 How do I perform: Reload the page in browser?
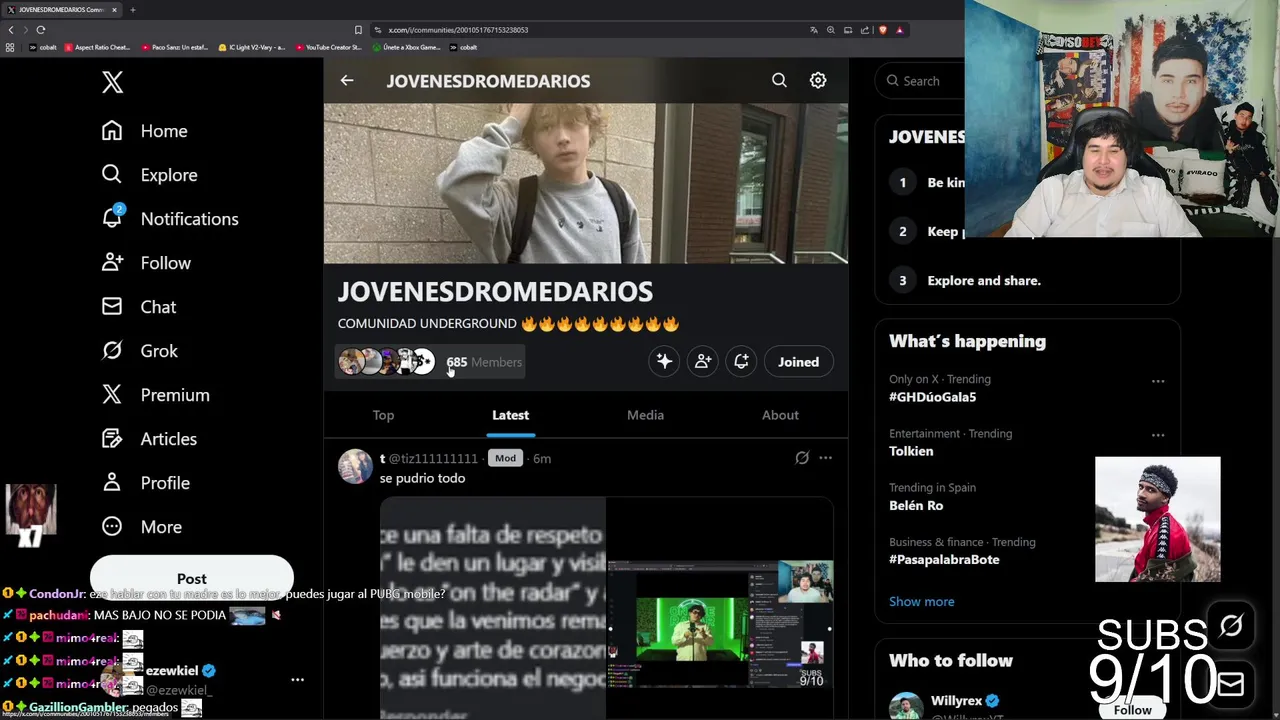pos(41,30)
